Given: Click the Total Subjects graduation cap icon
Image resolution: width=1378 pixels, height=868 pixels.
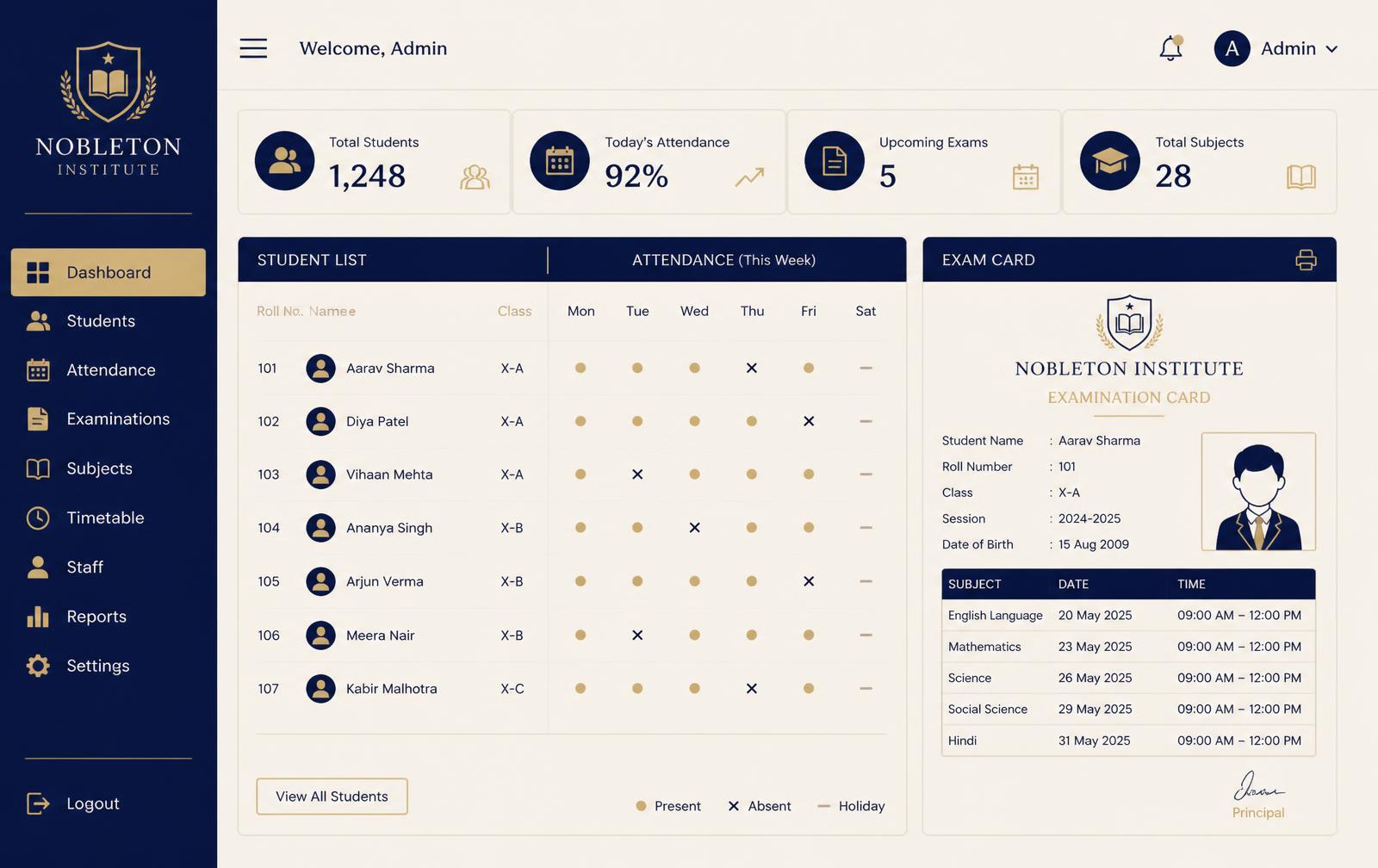Looking at the screenshot, I should pos(1110,161).
